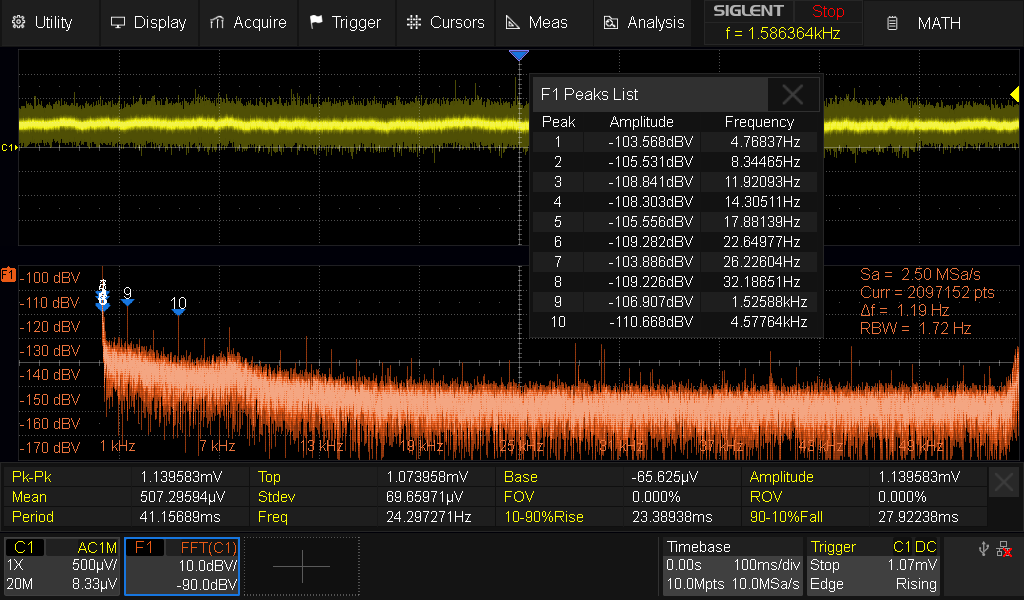Close the F1 Peaks List panel
This screenshot has width=1024, height=600.
tap(793, 95)
